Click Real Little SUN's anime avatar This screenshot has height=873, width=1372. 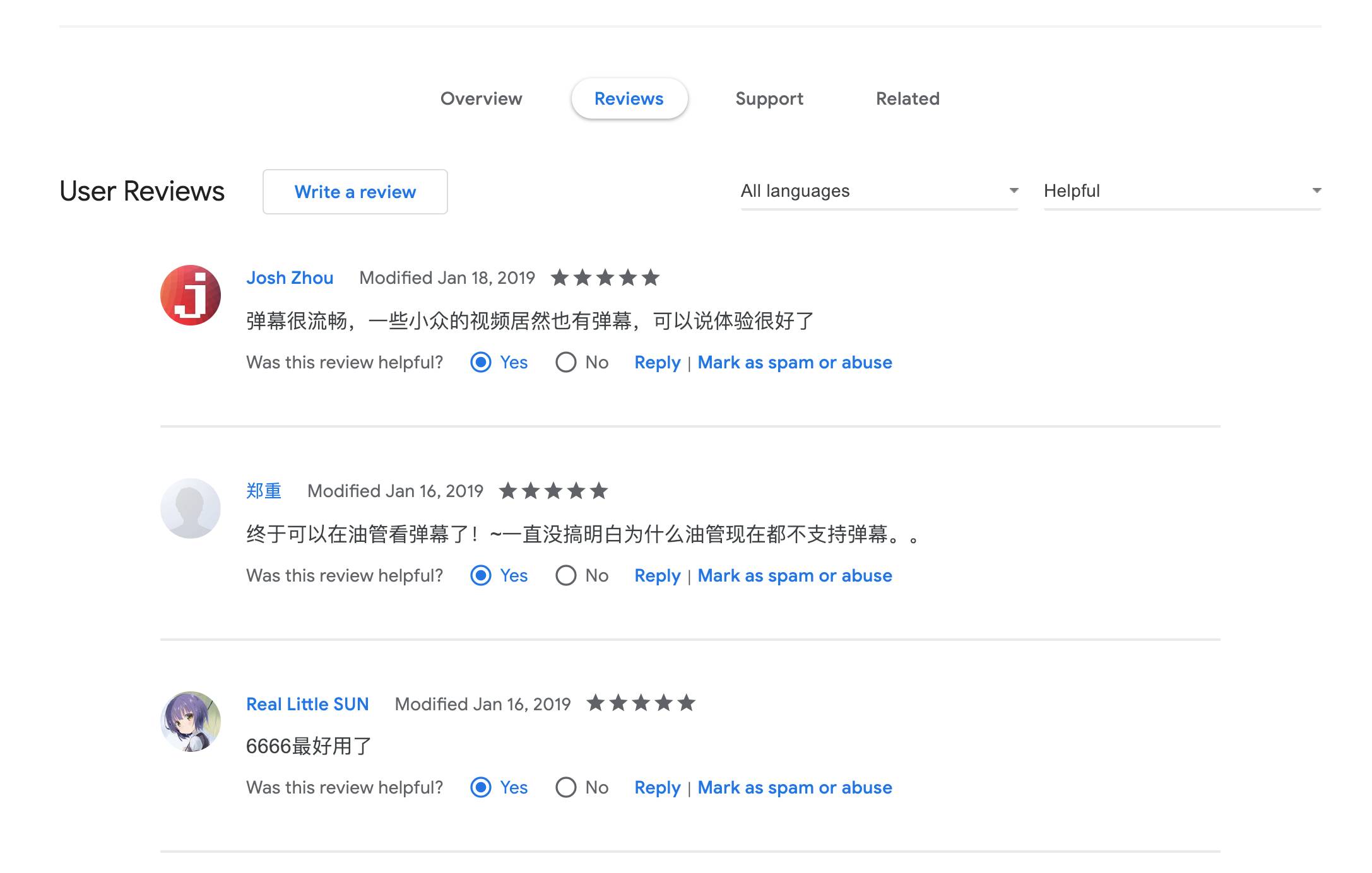click(x=190, y=721)
